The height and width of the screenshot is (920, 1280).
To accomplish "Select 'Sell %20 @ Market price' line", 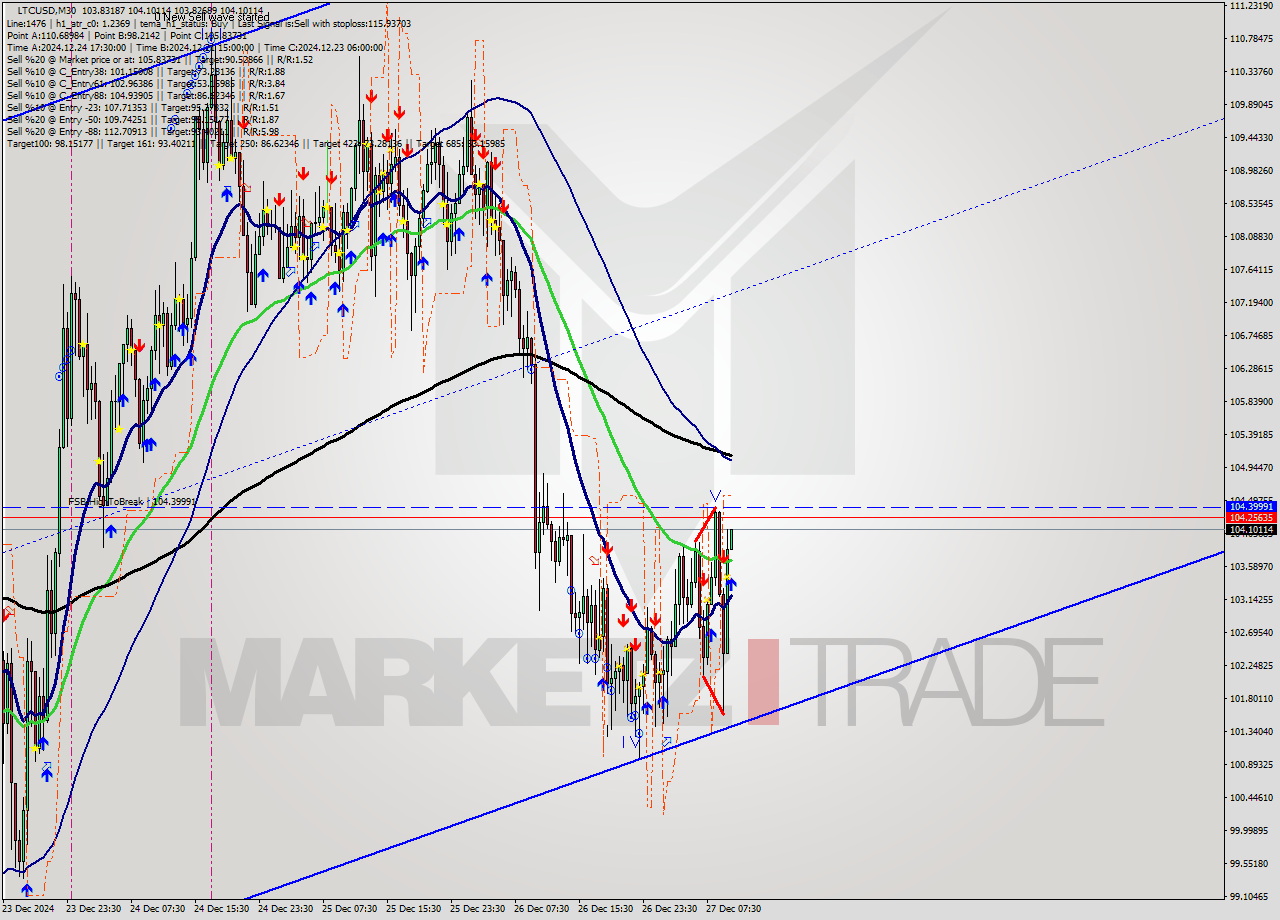I will tap(160, 59).
